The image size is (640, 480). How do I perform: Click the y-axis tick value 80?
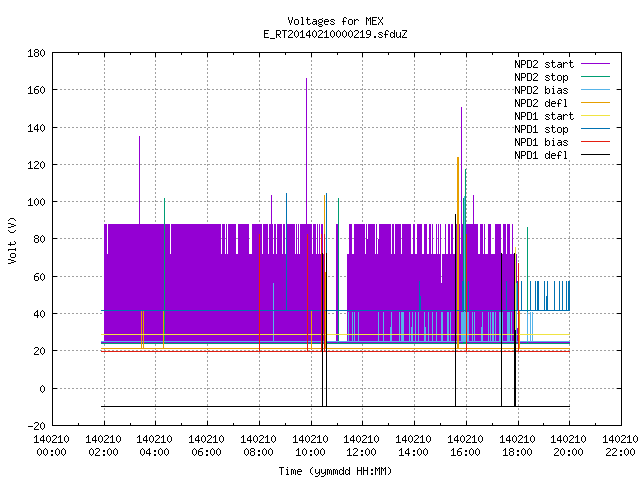click(x=39, y=239)
